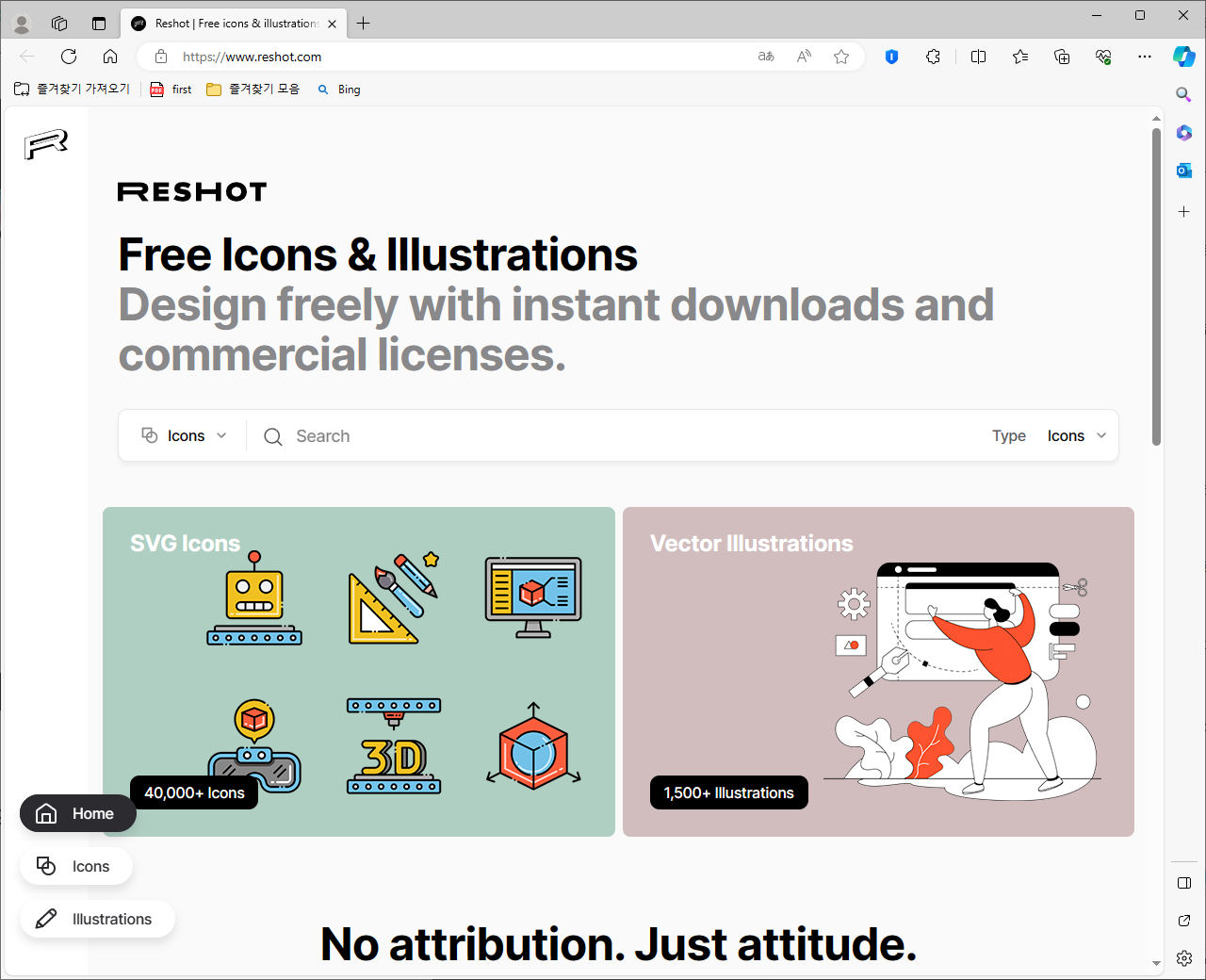
Task: Open the Favorites list icon
Action: pyautogui.click(x=1020, y=57)
